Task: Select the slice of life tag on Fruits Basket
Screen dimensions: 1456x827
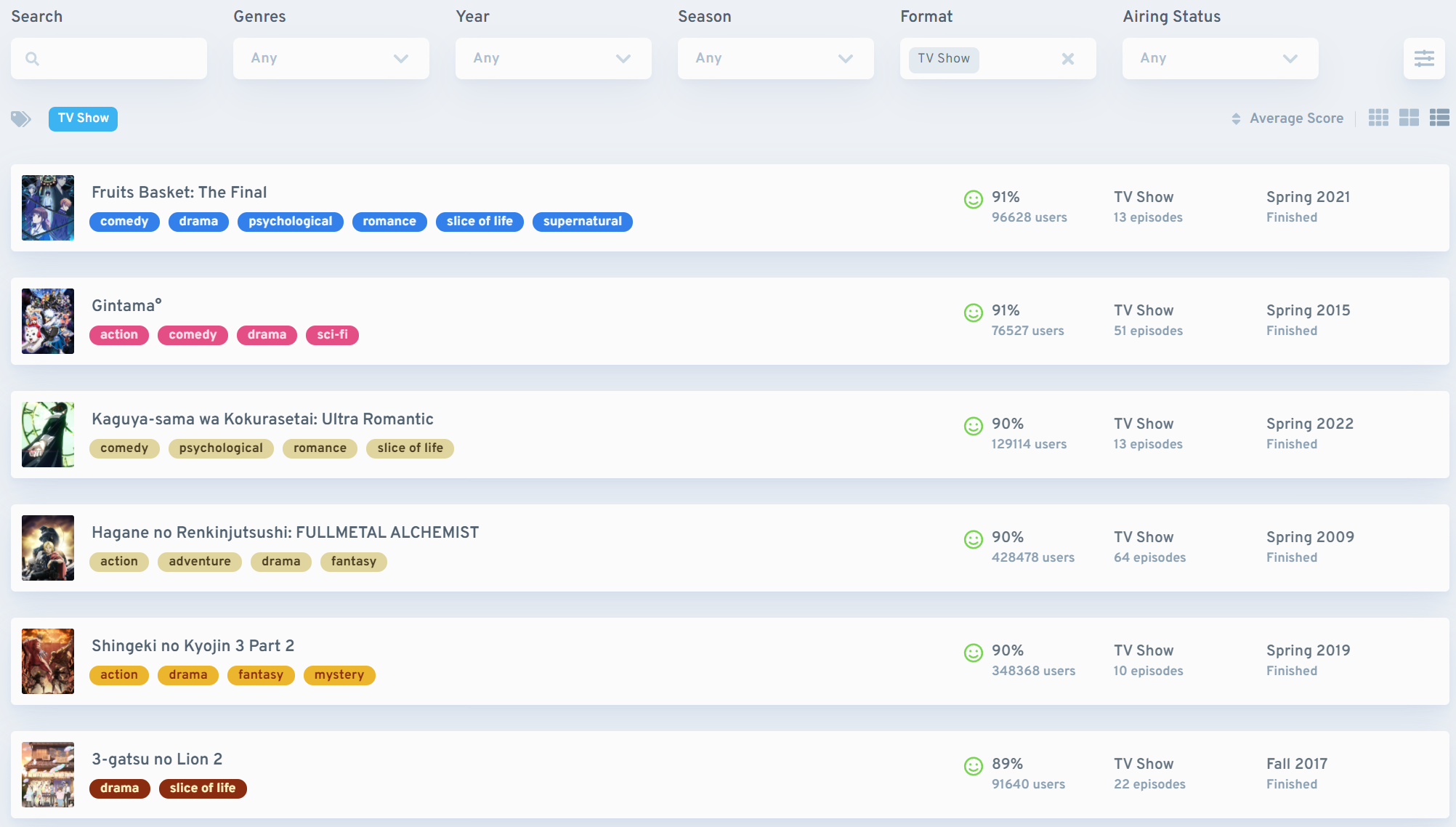Action: tap(480, 222)
